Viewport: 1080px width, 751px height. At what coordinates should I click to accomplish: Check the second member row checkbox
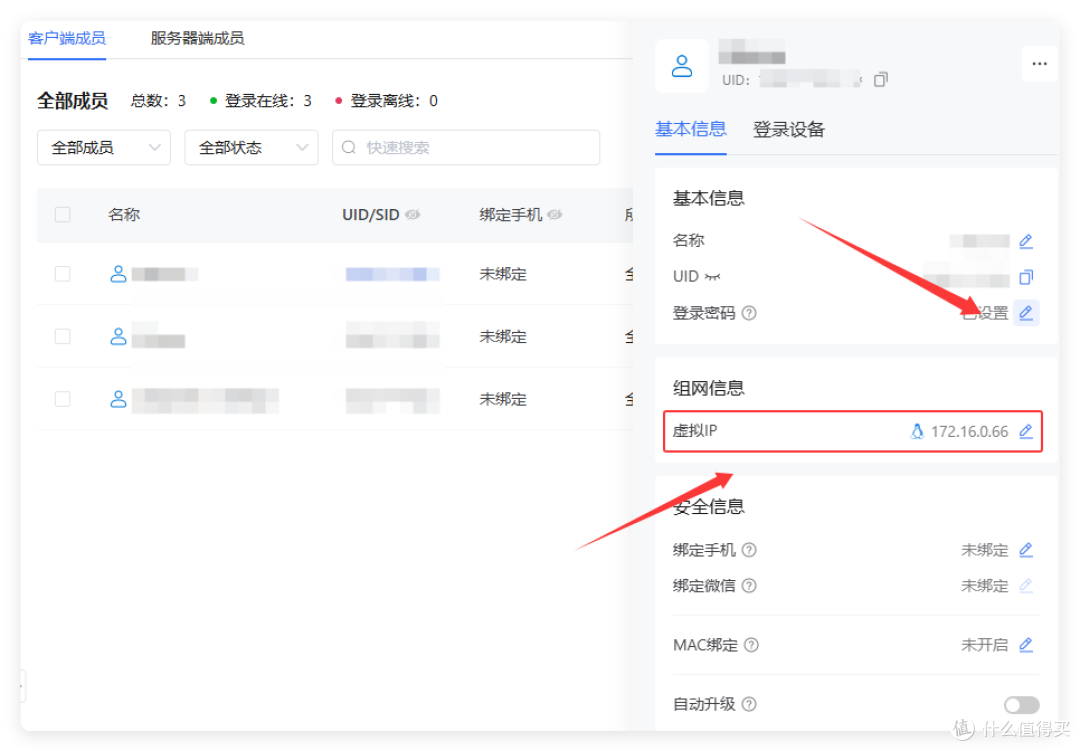(x=63, y=336)
